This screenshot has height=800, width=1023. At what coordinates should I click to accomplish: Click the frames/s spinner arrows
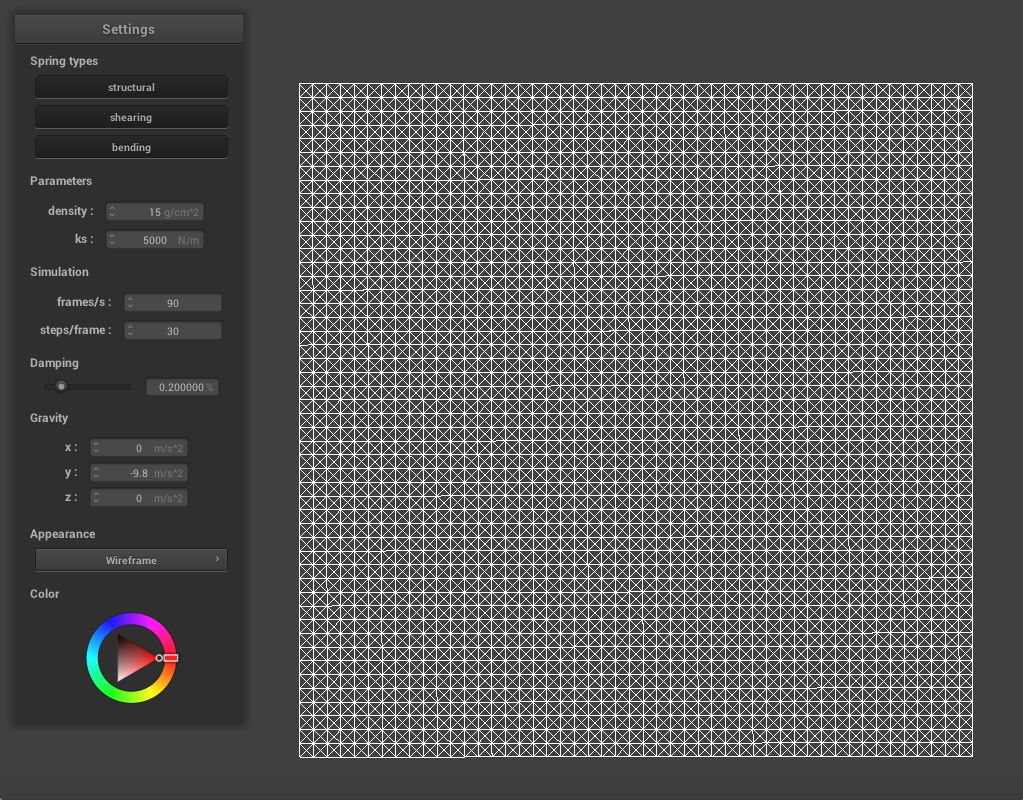[x=130, y=303]
